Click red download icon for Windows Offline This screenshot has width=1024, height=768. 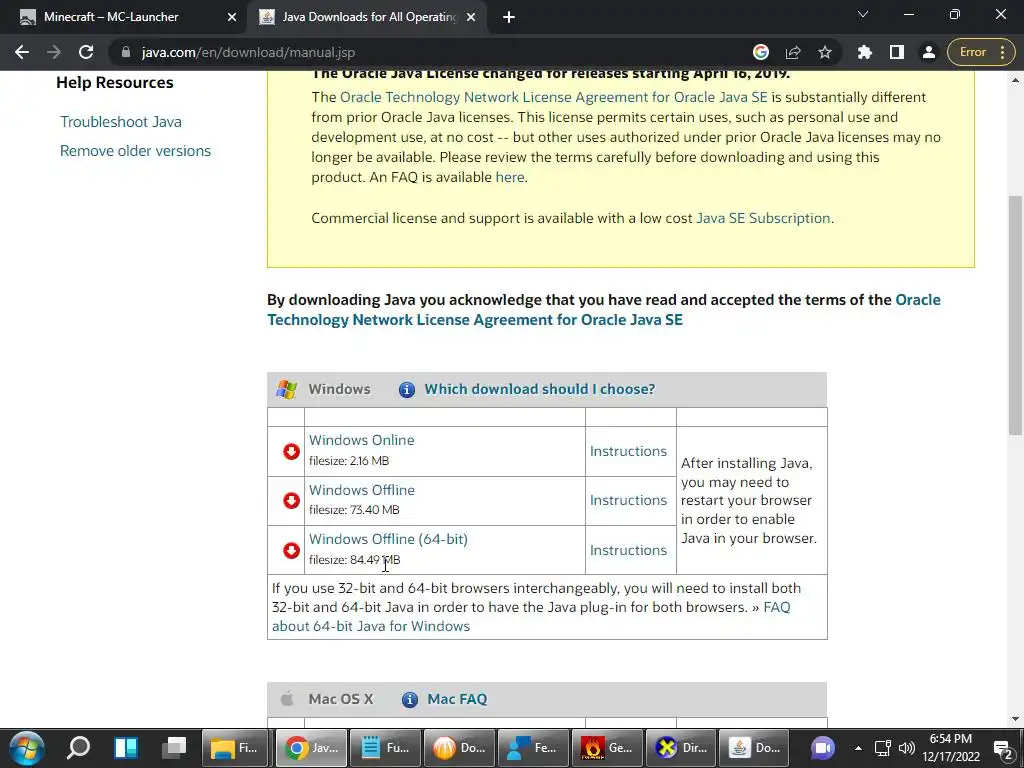[x=291, y=500]
